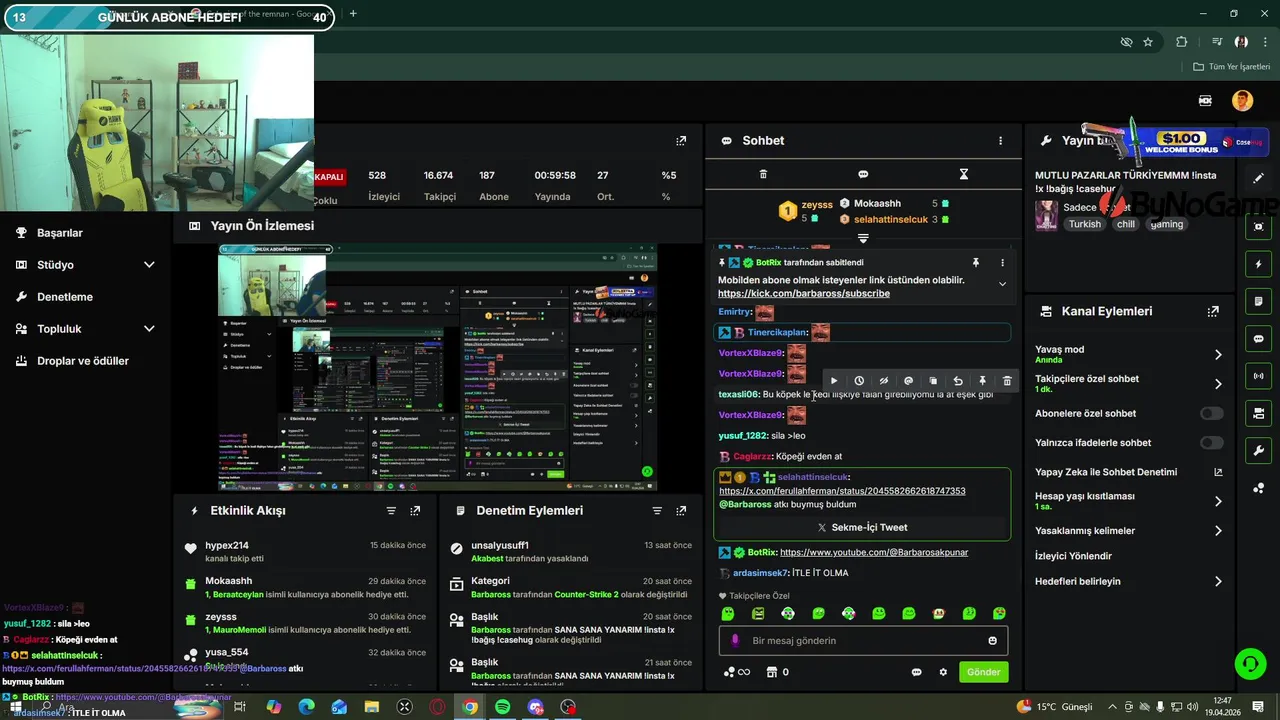Pop out the Etkinlik Akışı panel
Screen dimensions: 1280x720
(415, 510)
